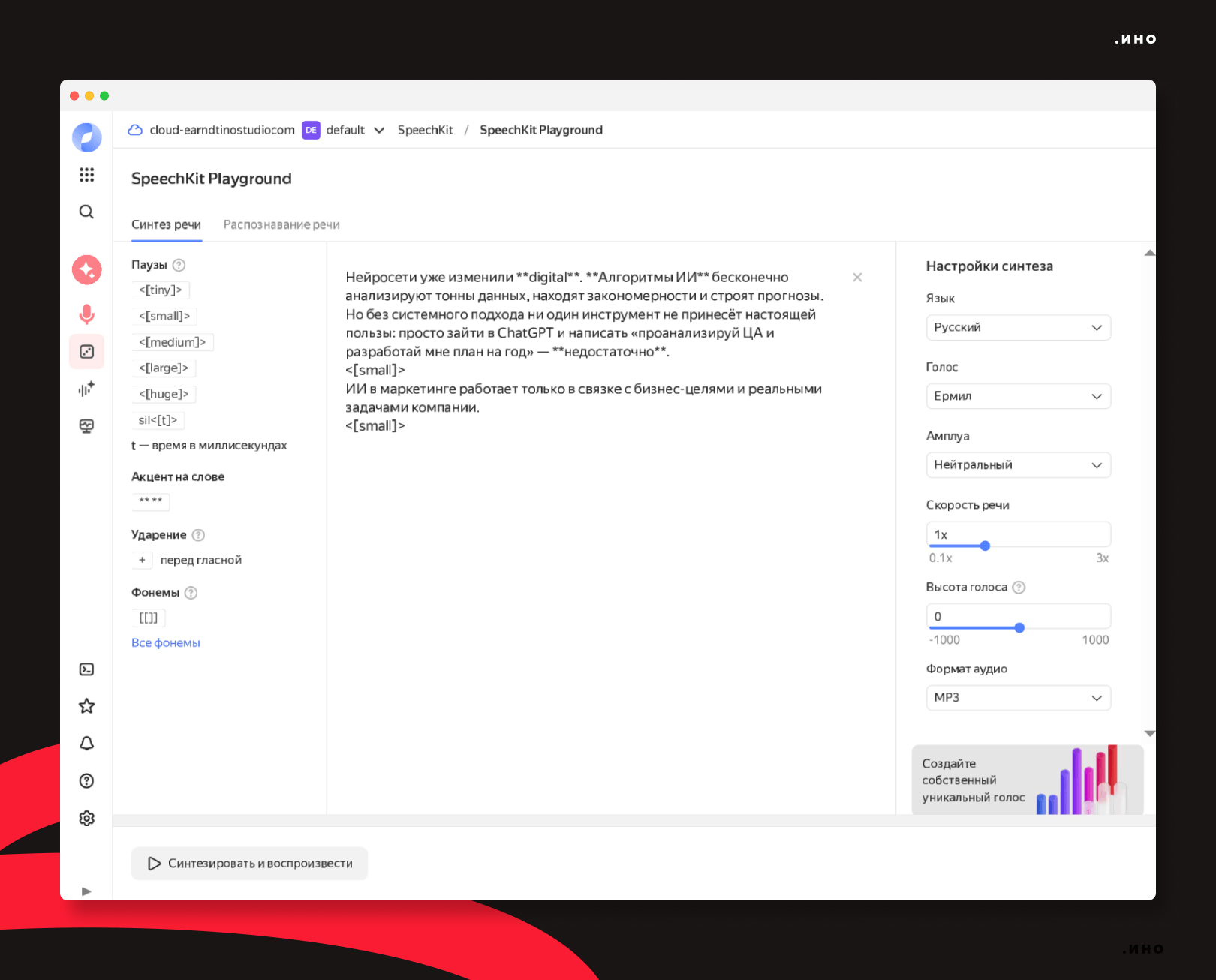This screenshot has height=980, width=1216.
Task: Insert the <[medium]> pause tag
Action: (173, 342)
